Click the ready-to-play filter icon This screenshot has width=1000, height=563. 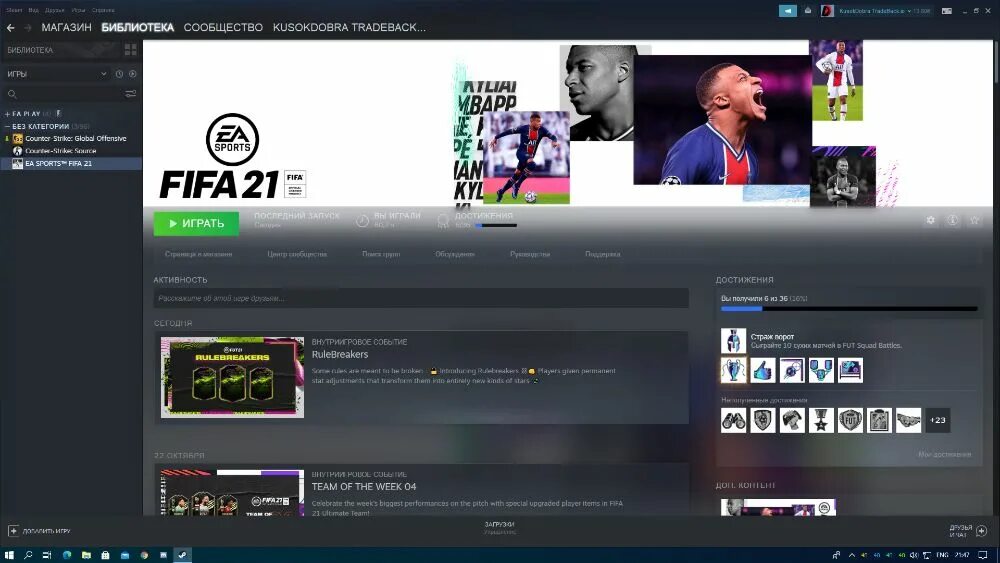[x=133, y=74]
